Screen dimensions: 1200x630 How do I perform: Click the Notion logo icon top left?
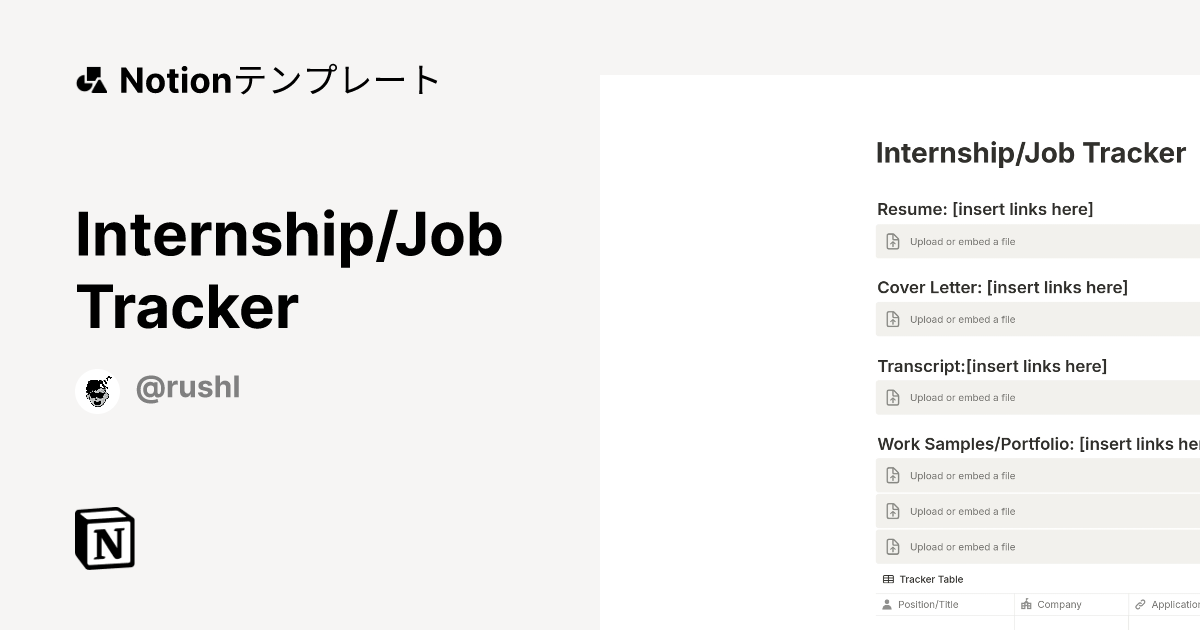(91, 80)
